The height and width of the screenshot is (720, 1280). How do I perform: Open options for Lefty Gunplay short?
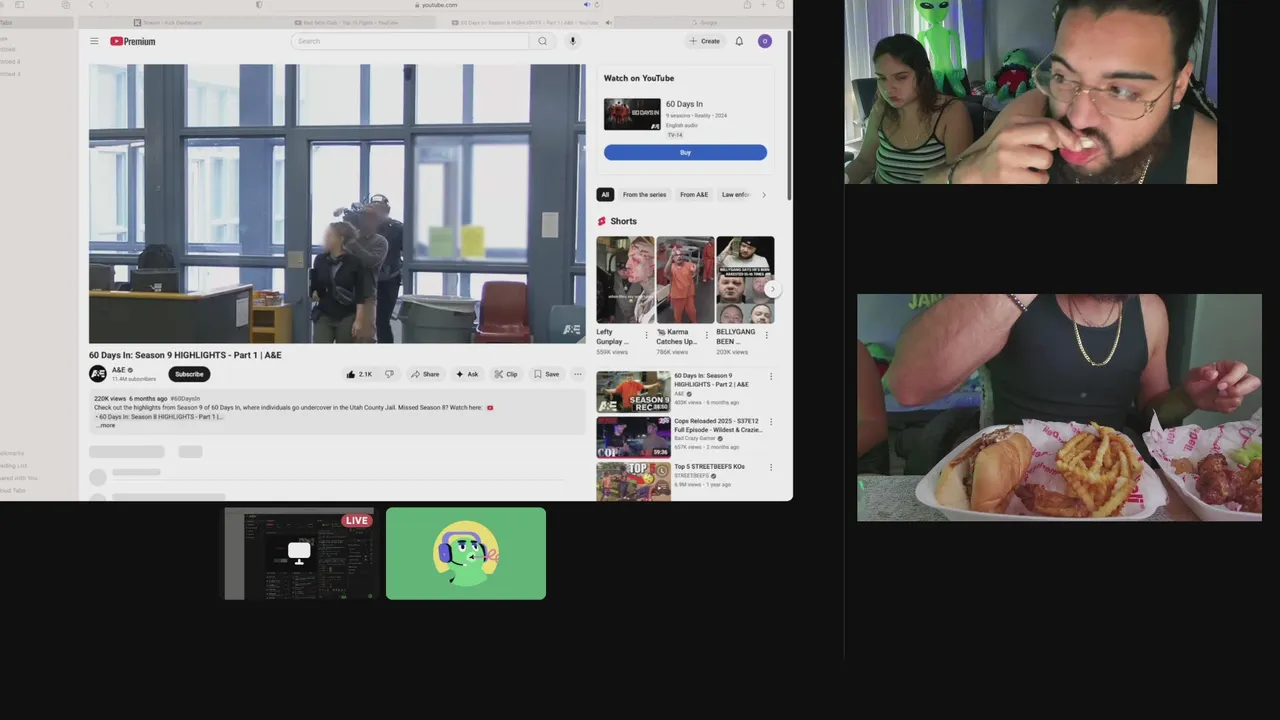click(646, 335)
